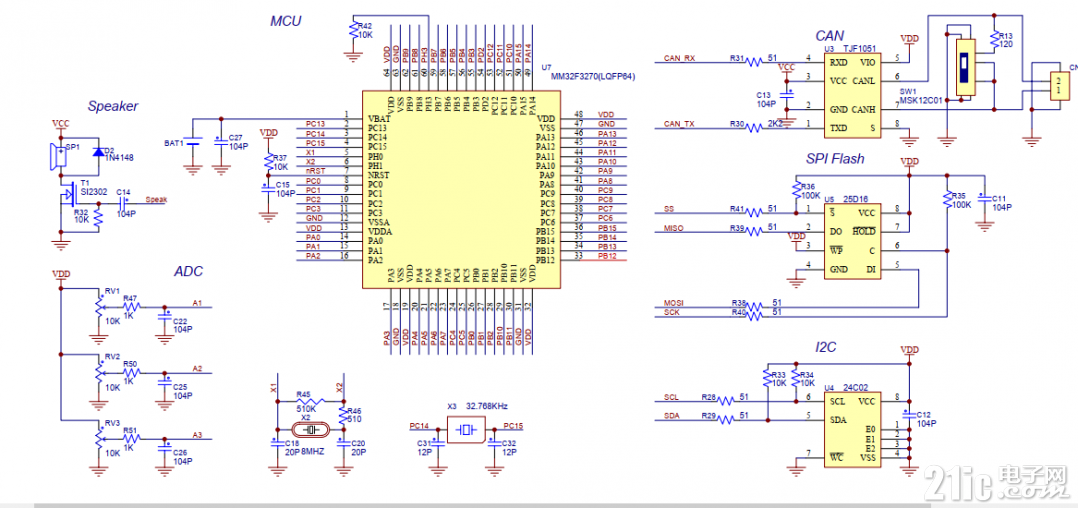Viewport: 1078px width, 508px height.
Task: Click the CAN_TX net label
Action: pyautogui.click(x=679, y=124)
